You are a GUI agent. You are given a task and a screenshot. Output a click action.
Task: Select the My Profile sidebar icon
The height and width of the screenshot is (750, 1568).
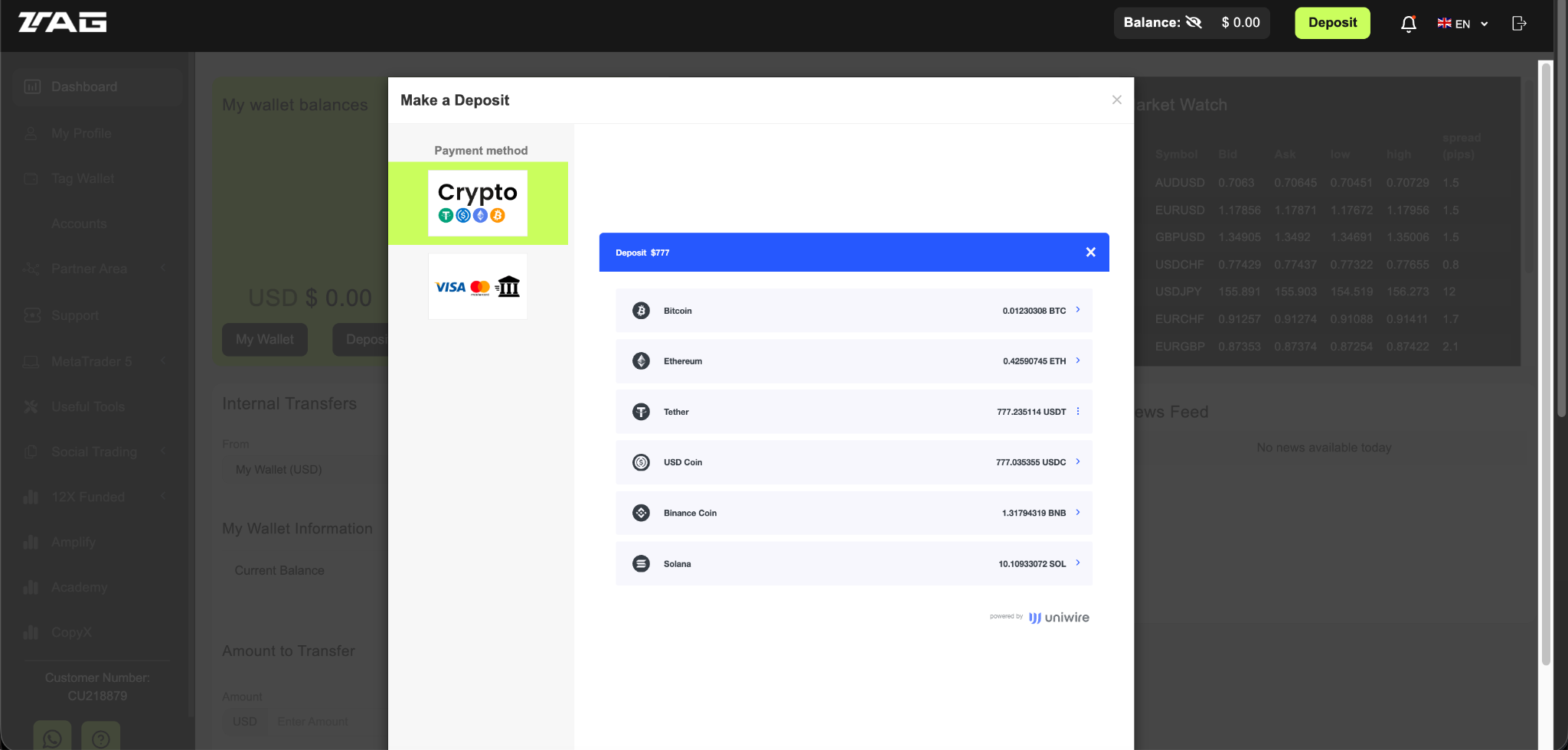tap(31, 132)
